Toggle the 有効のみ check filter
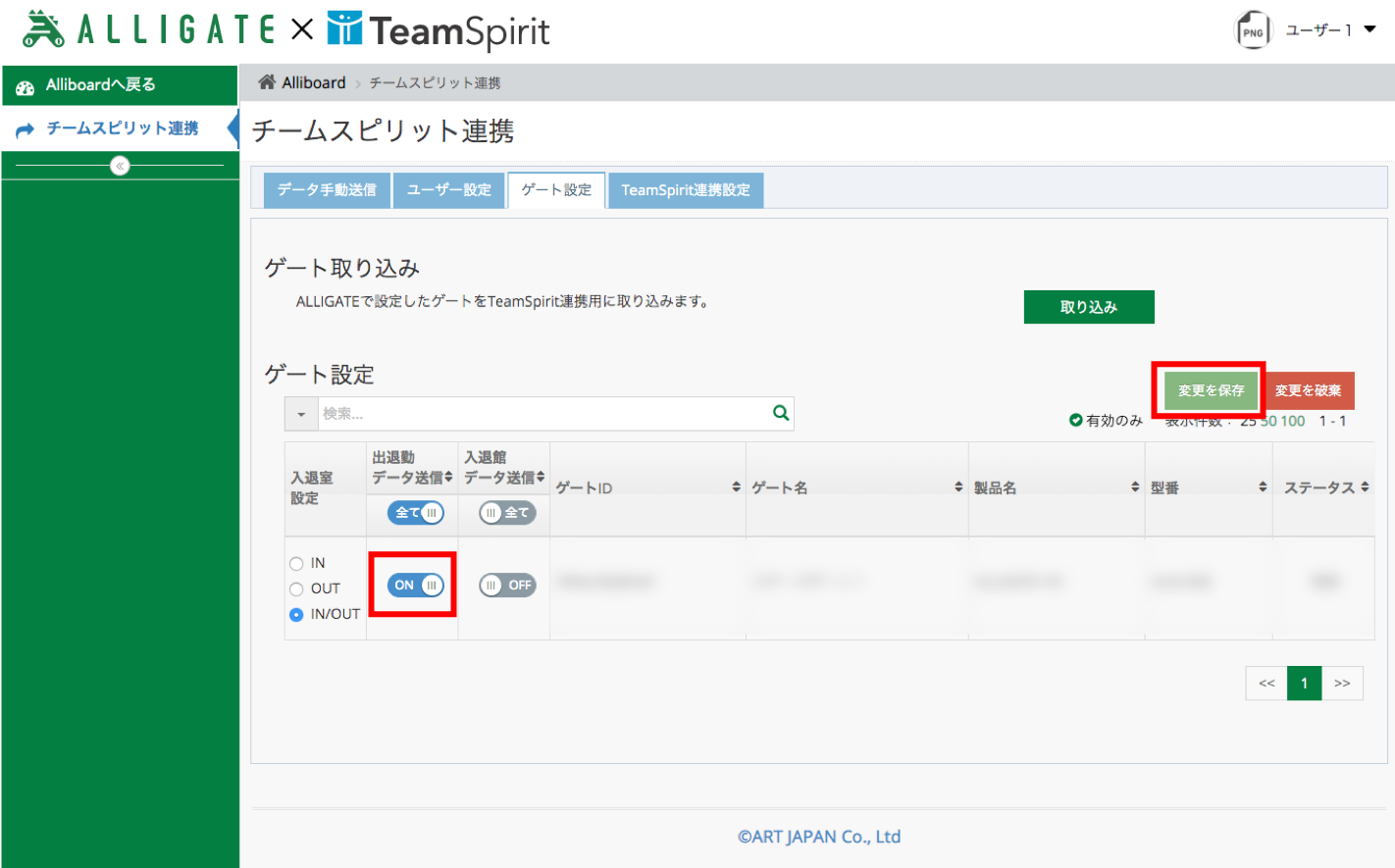This screenshot has height=868, width=1395. [x=1106, y=421]
